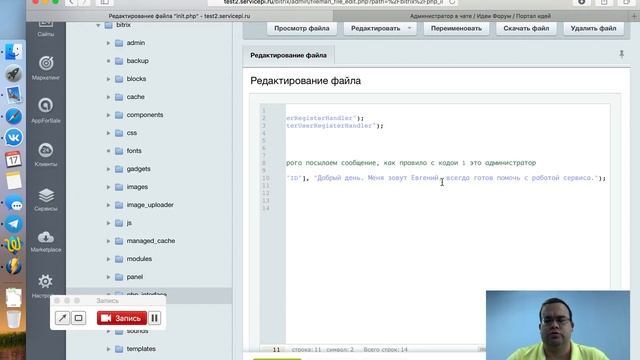
Task: Select the arrow drawing tool in recorder
Action: point(62,318)
